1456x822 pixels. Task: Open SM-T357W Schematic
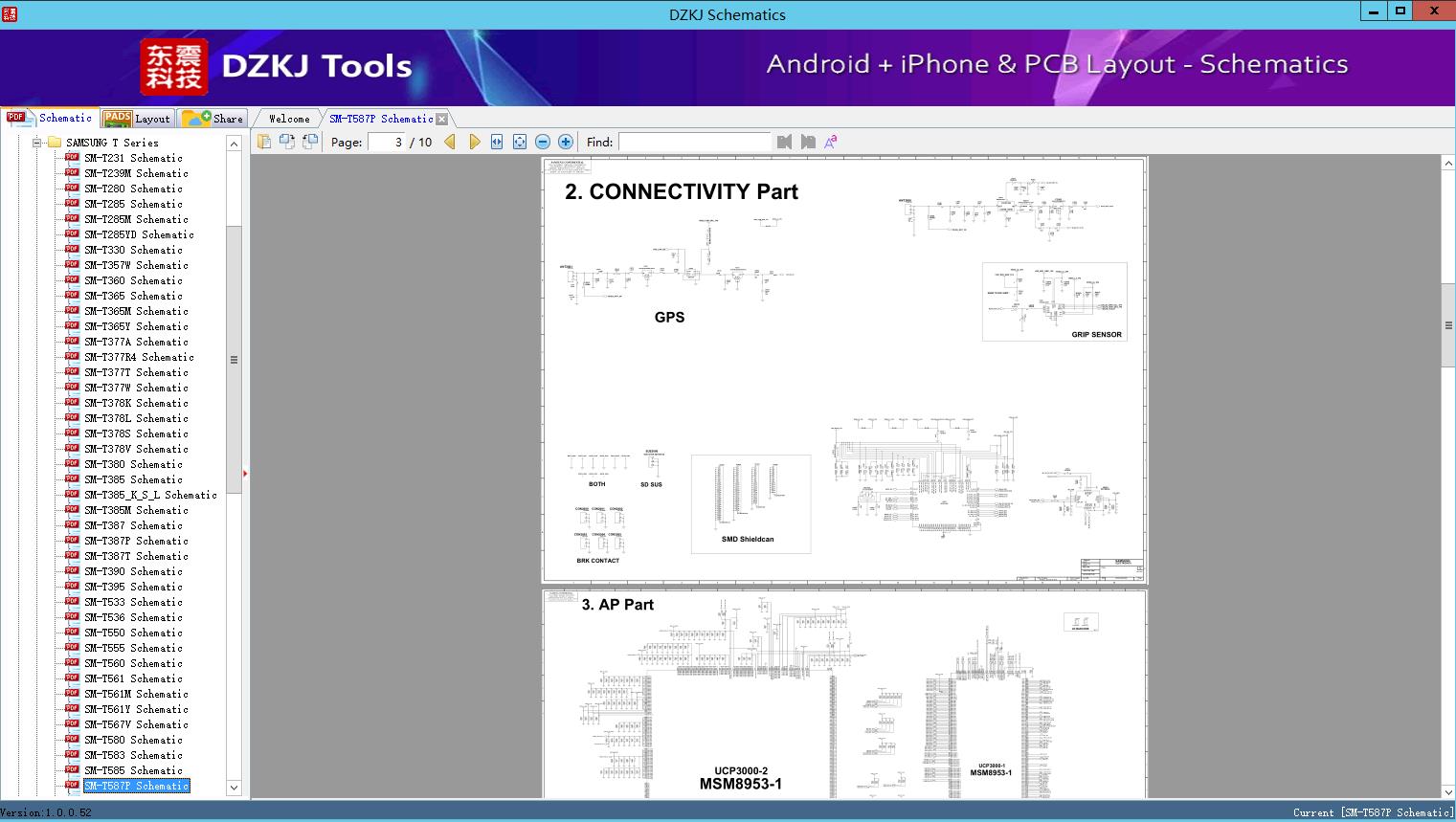136,265
